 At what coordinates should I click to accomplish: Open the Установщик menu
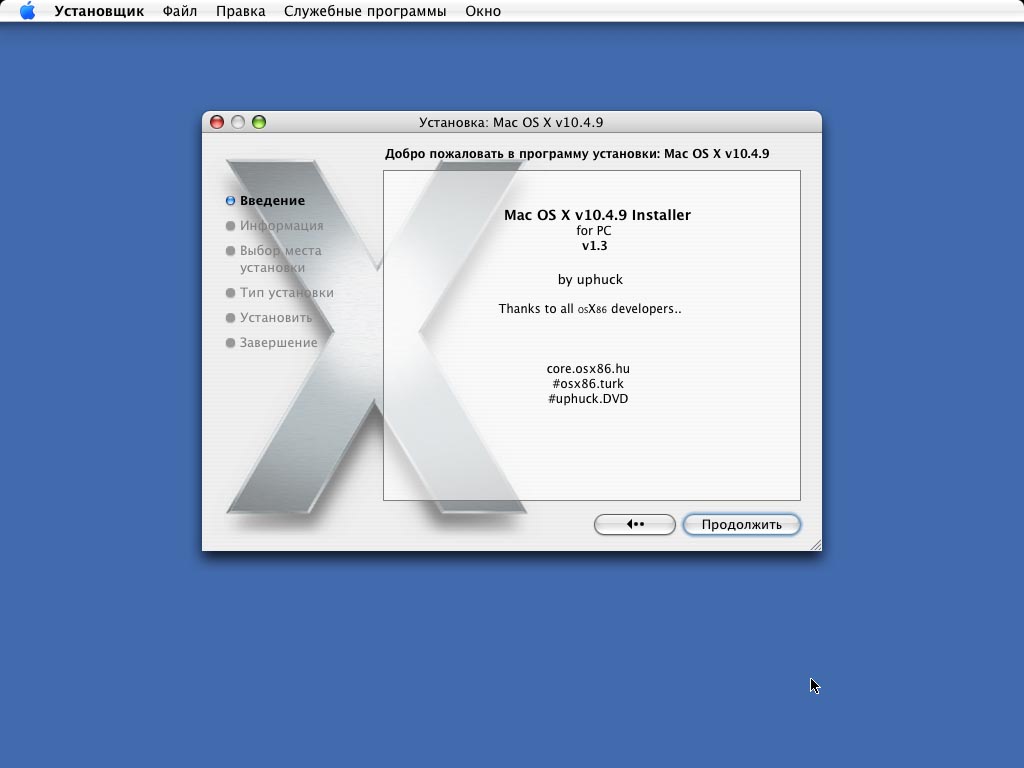(x=99, y=11)
